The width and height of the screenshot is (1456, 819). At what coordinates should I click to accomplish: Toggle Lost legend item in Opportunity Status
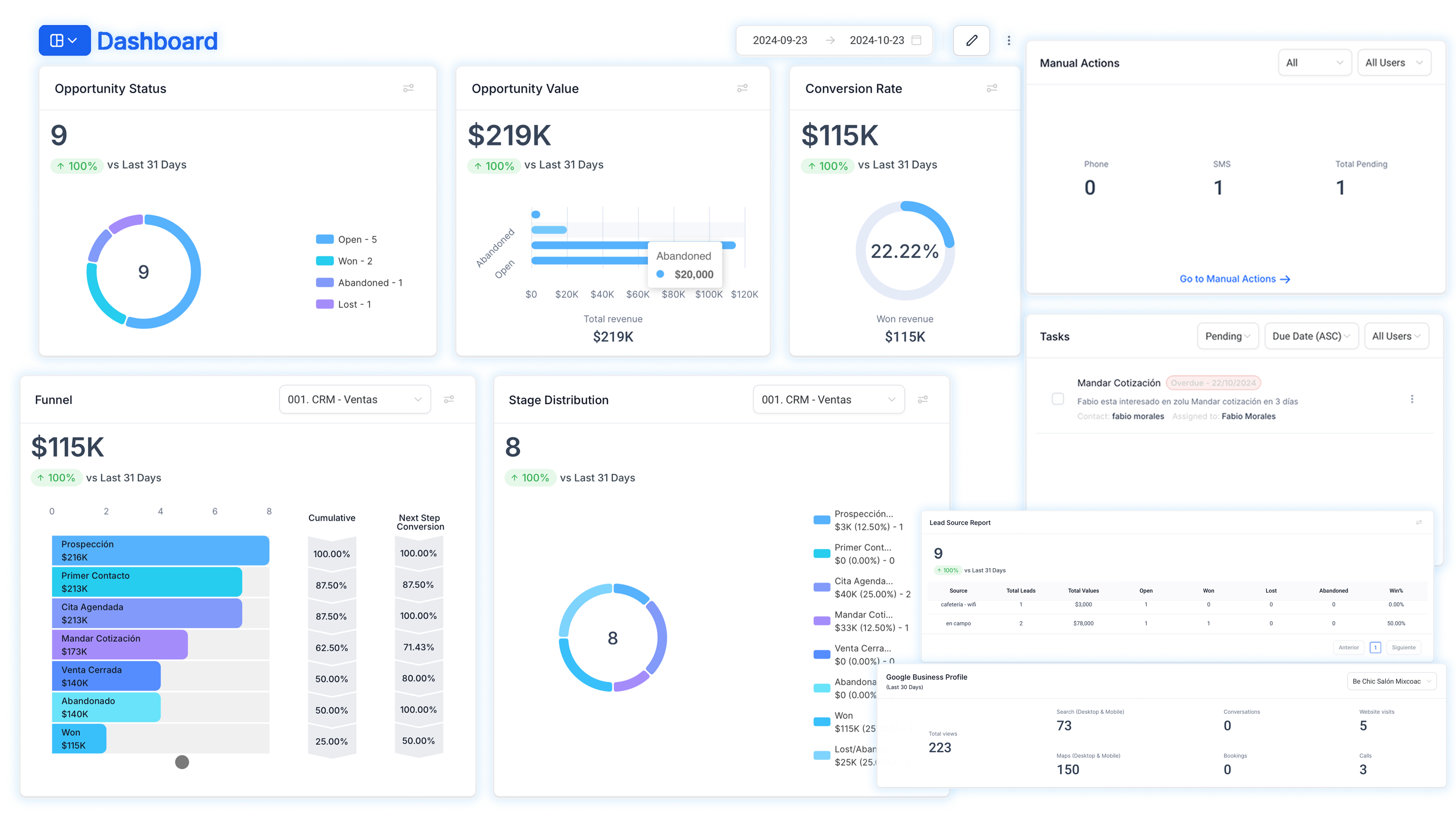(343, 304)
